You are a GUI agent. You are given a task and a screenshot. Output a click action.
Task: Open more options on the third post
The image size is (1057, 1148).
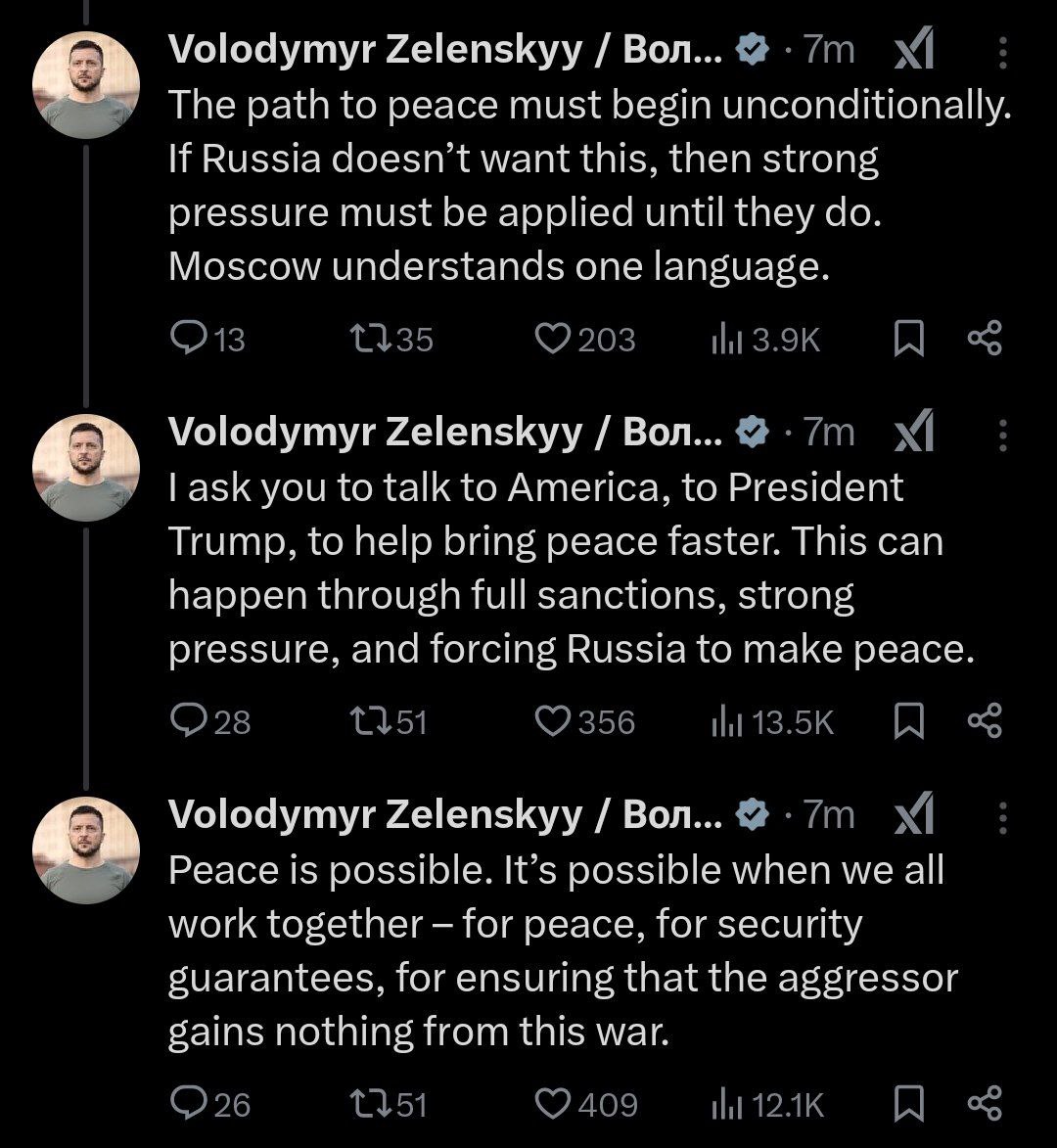(1002, 816)
